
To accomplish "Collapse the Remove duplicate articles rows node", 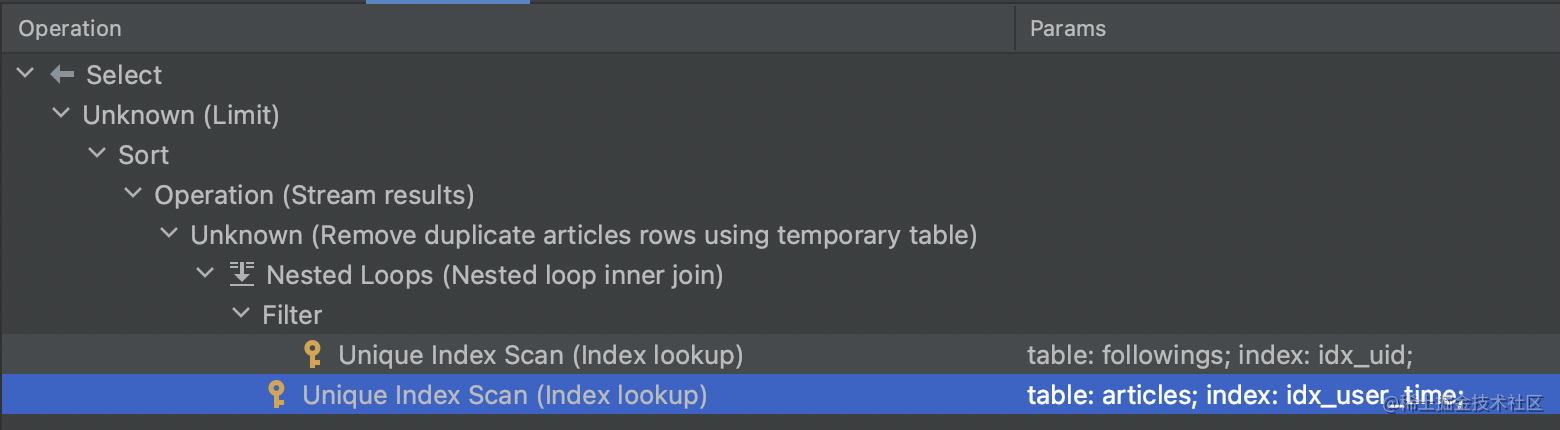I will pyautogui.click(x=170, y=235).
